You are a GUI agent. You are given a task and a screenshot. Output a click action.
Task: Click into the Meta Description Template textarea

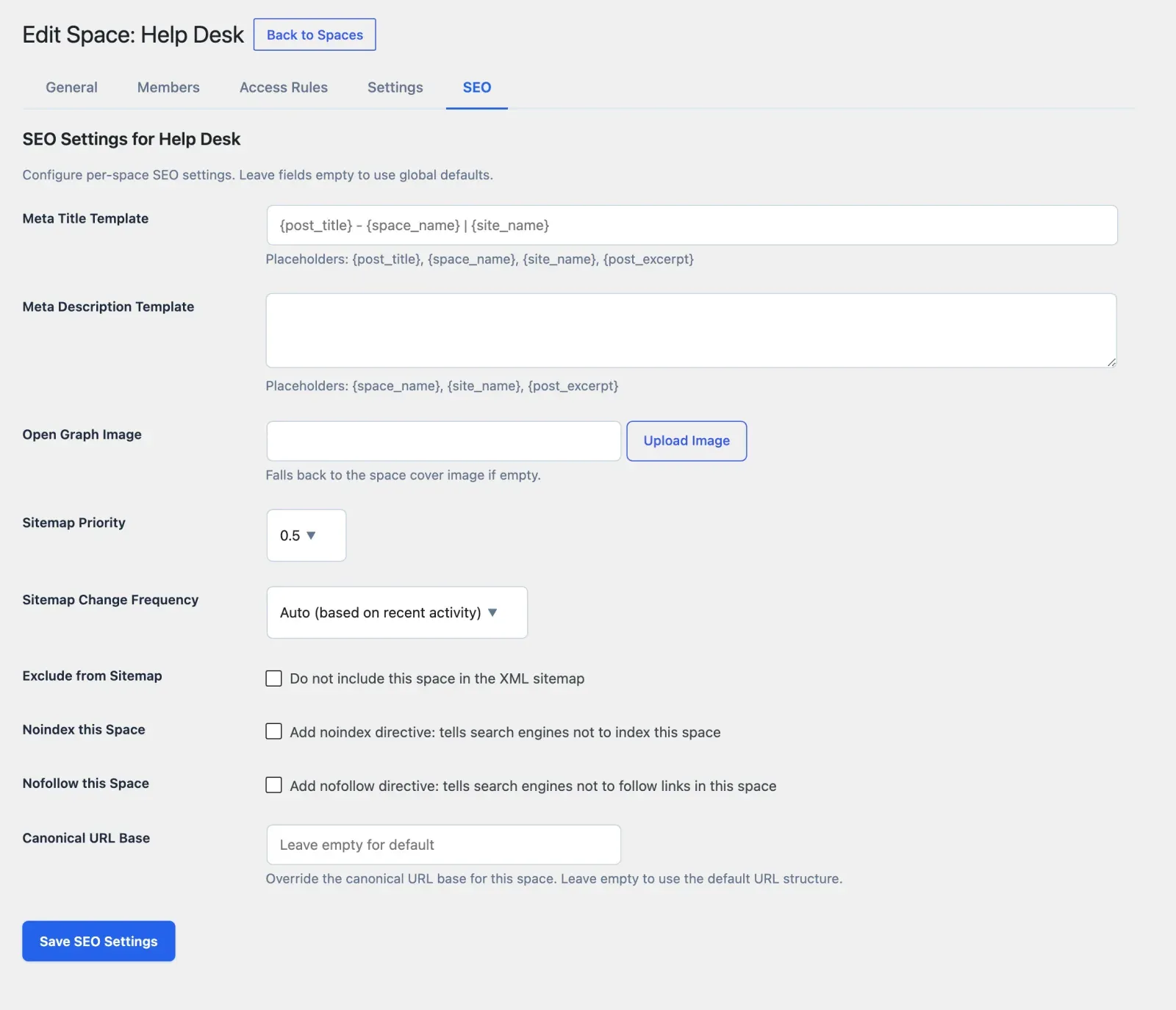(692, 331)
